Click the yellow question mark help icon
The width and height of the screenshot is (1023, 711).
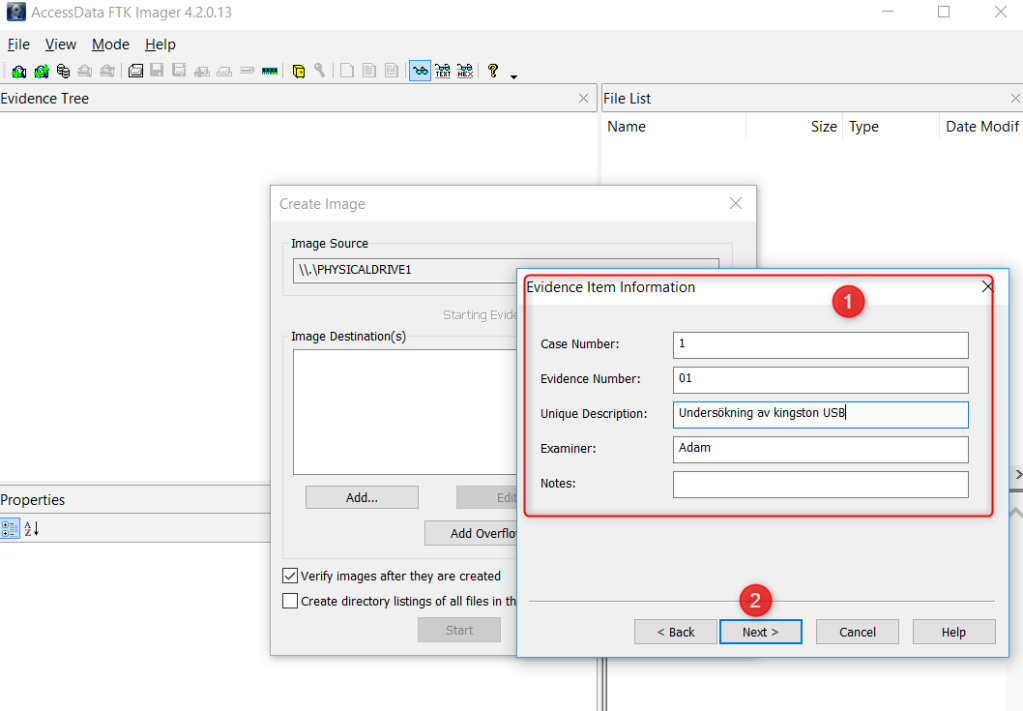coord(493,71)
